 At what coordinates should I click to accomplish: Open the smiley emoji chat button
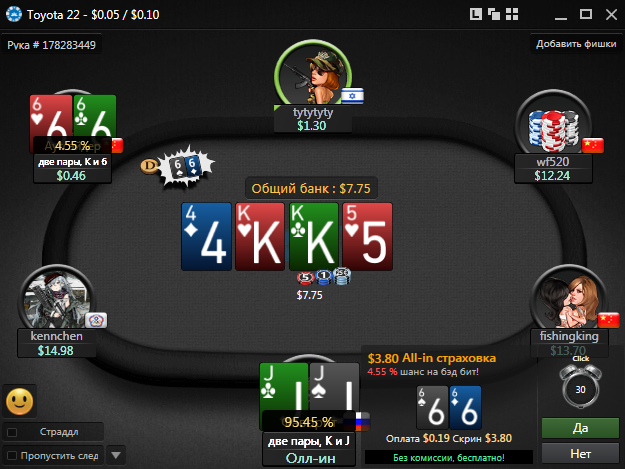click(x=20, y=401)
